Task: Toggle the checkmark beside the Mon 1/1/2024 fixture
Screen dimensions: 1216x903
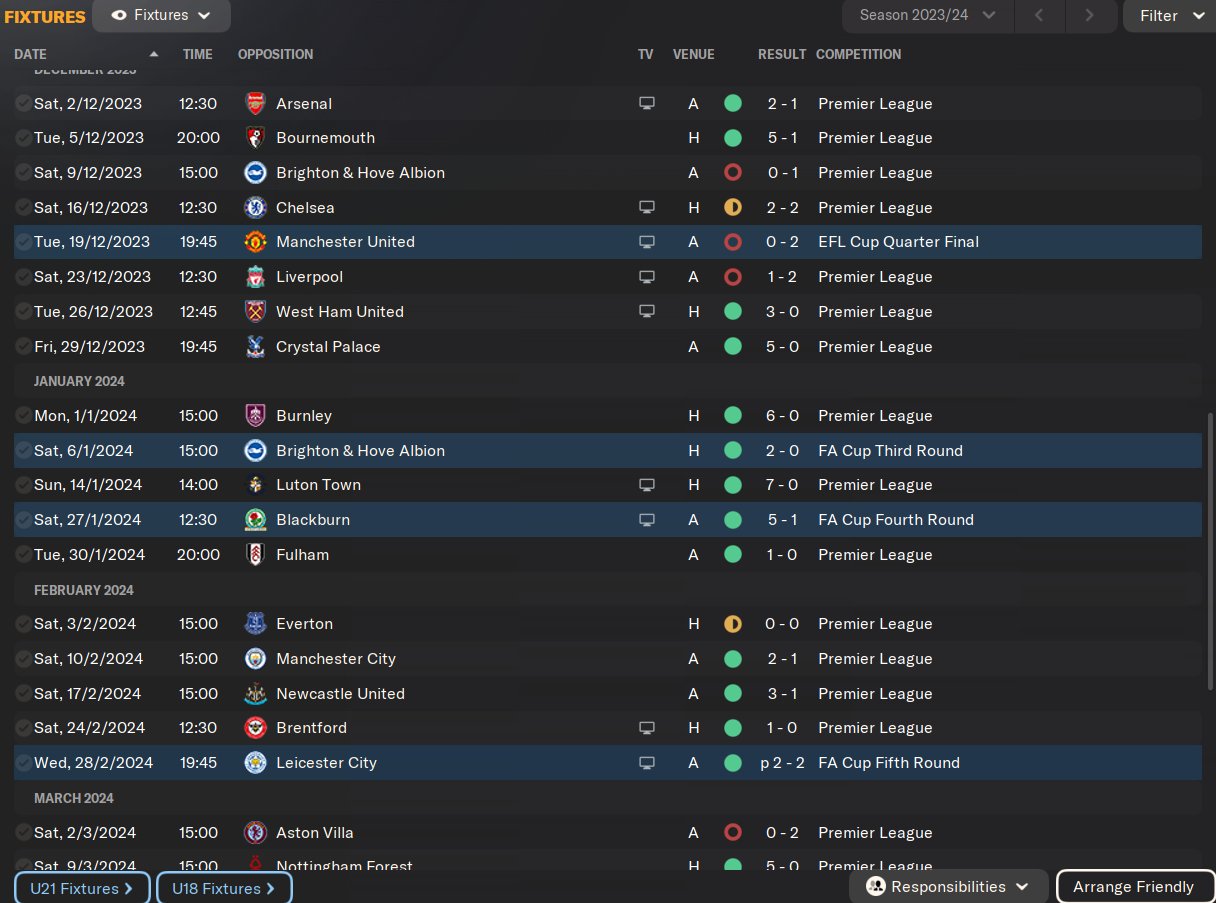Action: (x=23, y=415)
